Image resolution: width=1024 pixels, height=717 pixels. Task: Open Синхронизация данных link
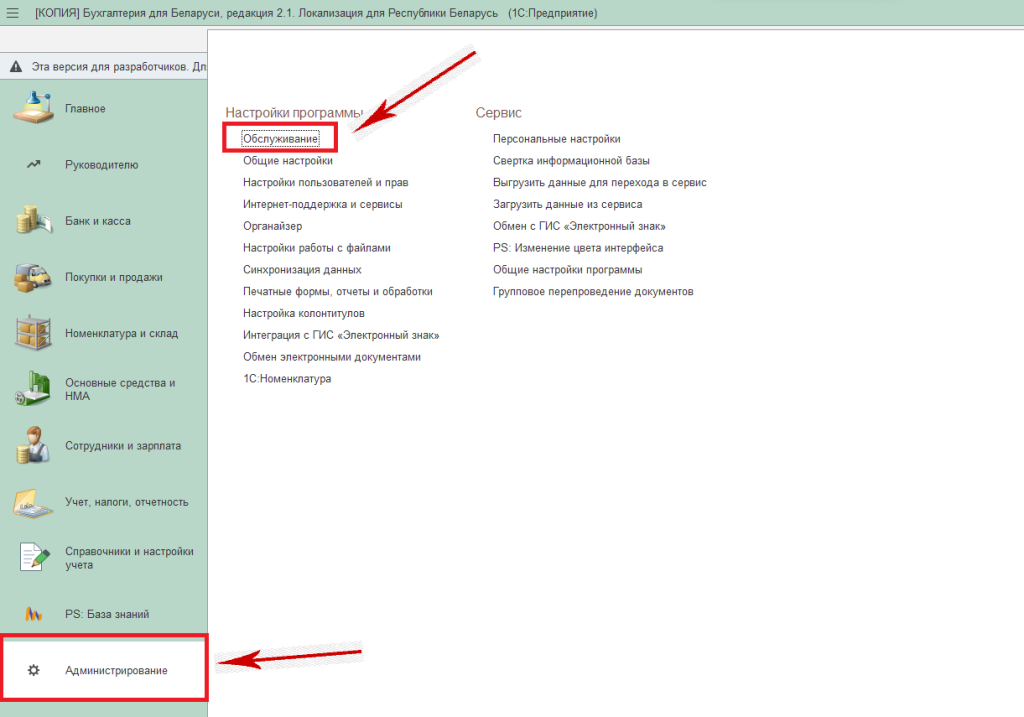point(302,270)
